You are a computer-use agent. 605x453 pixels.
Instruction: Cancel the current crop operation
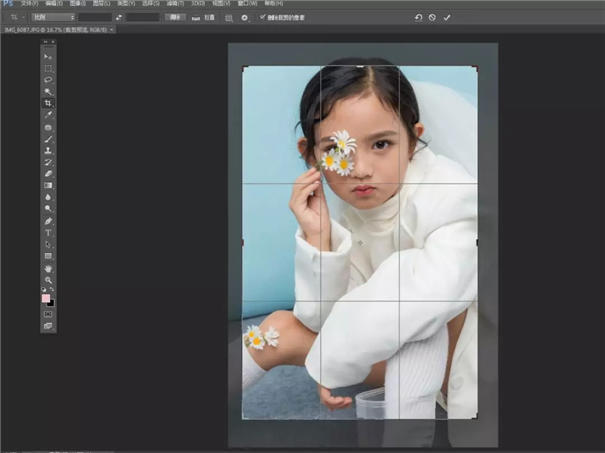coord(432,17)
